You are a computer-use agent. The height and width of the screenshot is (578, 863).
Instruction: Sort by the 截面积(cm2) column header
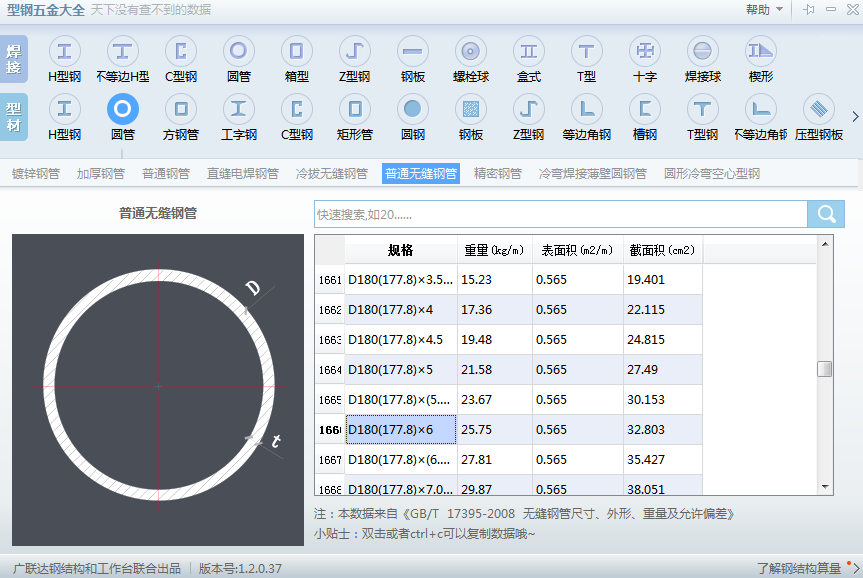663,250
